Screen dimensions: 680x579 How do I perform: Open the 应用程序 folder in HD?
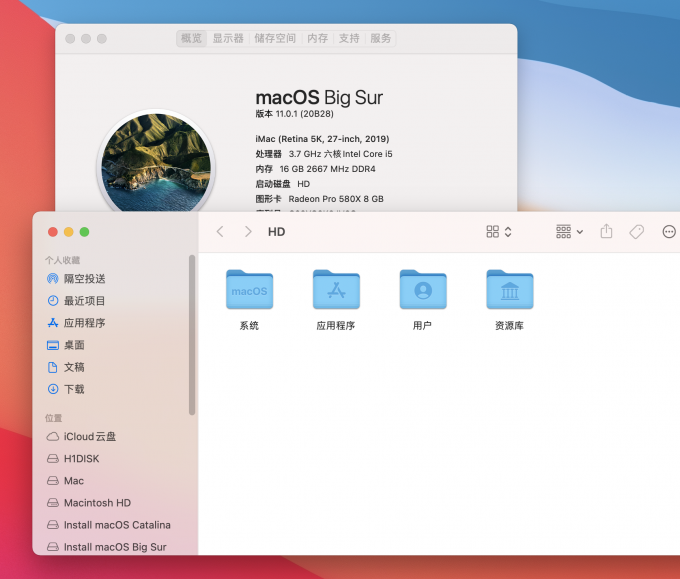tap(336, 299)
